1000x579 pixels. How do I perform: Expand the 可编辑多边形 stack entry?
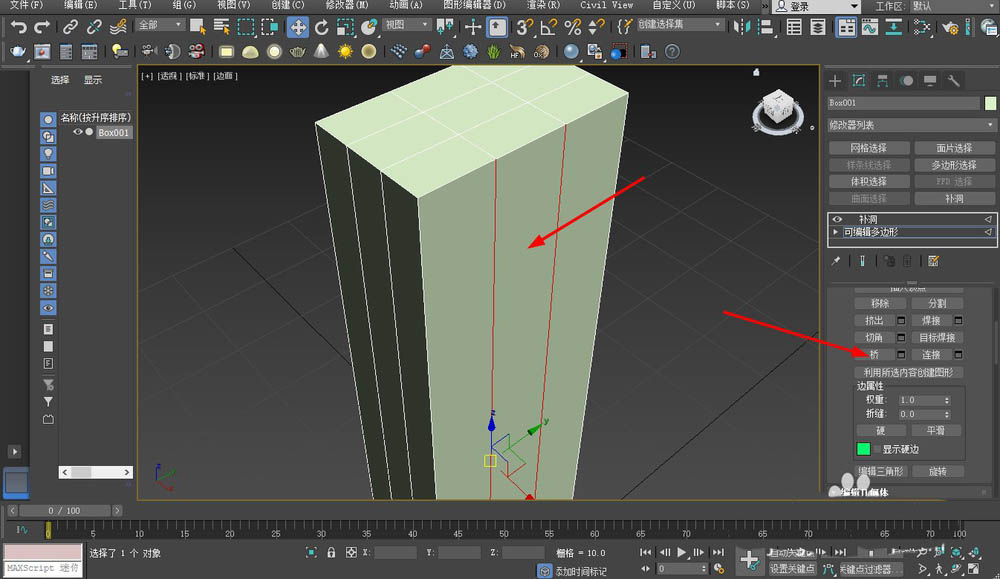837,232
